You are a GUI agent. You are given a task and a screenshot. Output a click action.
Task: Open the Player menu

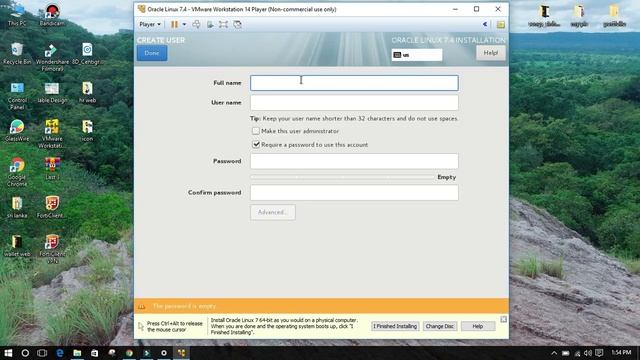tap(150, 24)
